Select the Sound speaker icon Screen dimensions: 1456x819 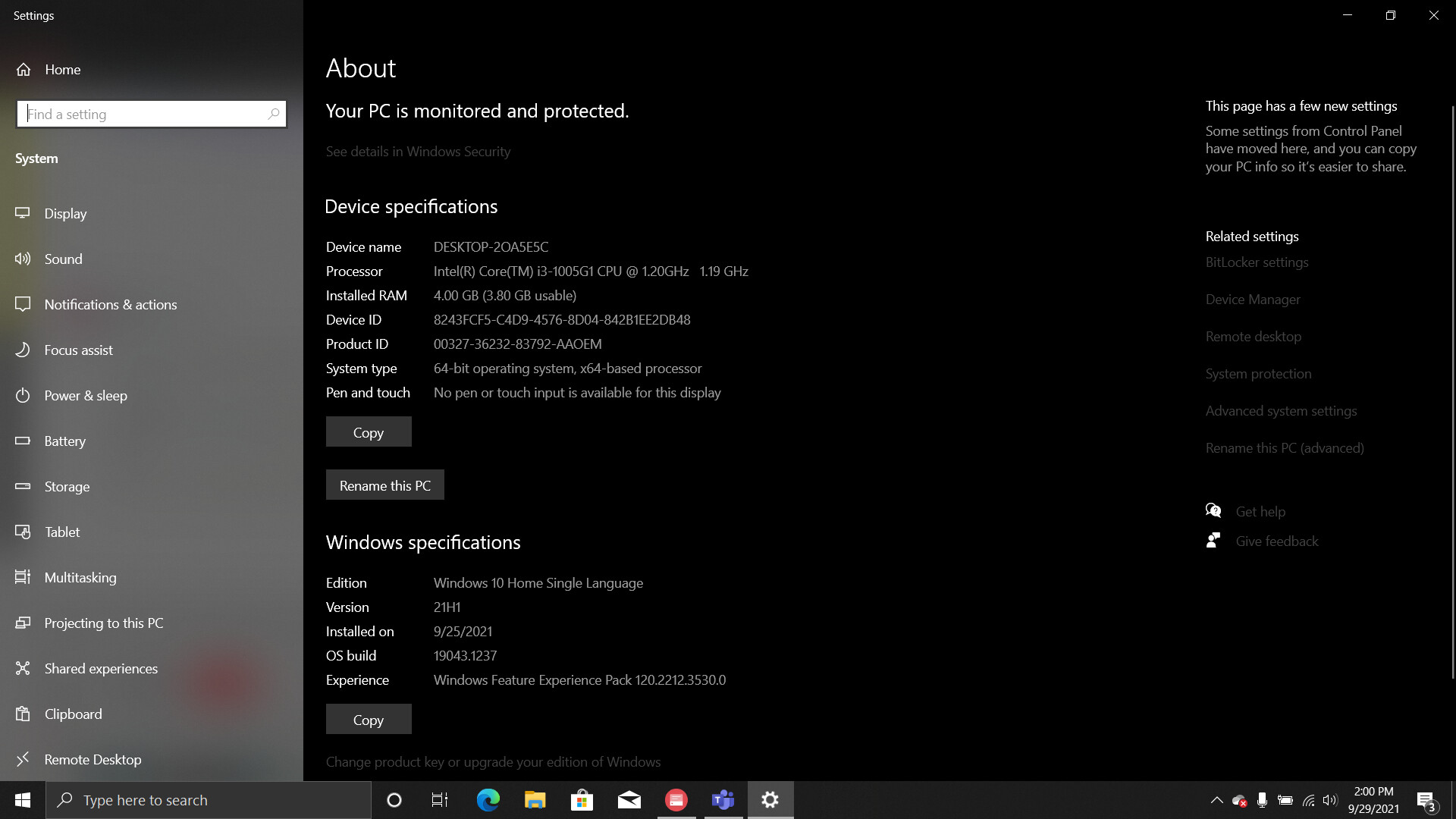click(23, 259)
